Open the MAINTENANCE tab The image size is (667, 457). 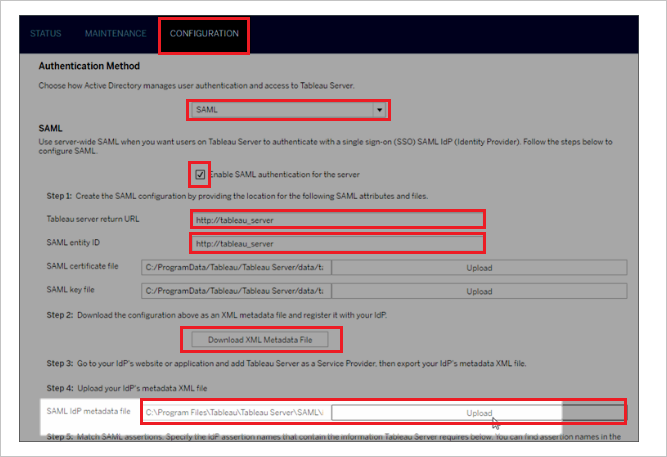115,34
